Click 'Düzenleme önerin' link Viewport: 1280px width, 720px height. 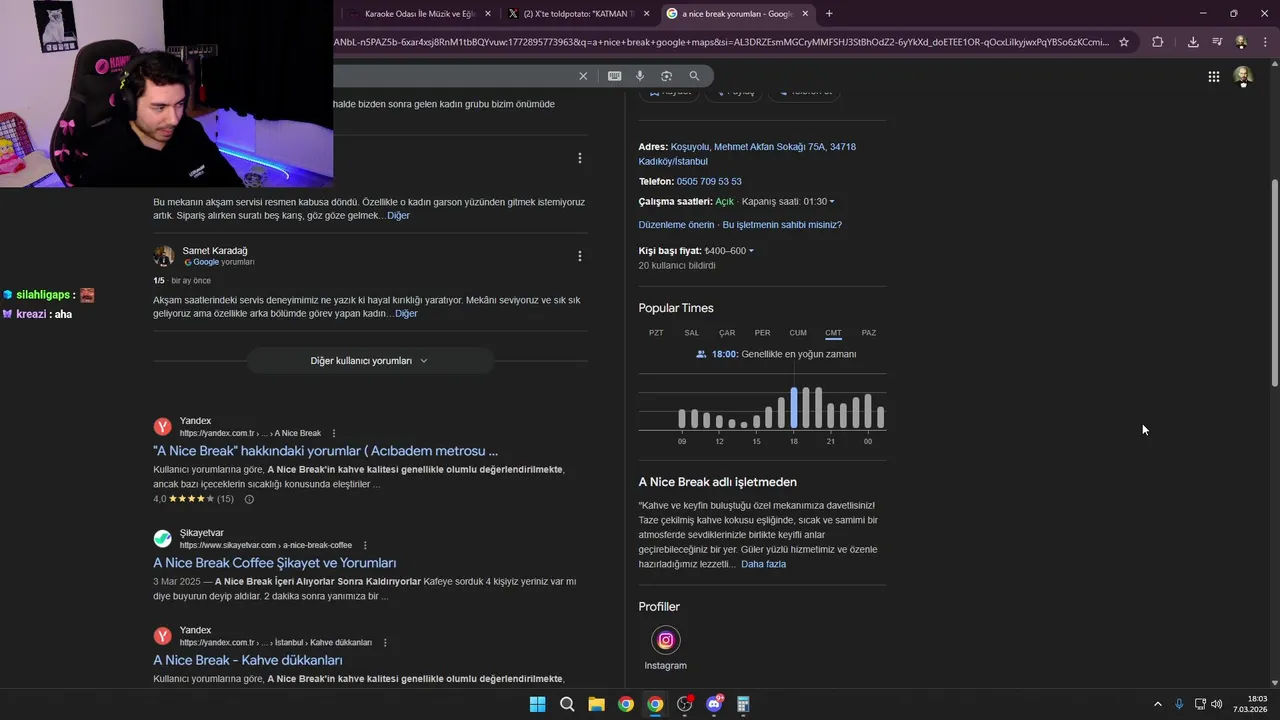[677, 225]
